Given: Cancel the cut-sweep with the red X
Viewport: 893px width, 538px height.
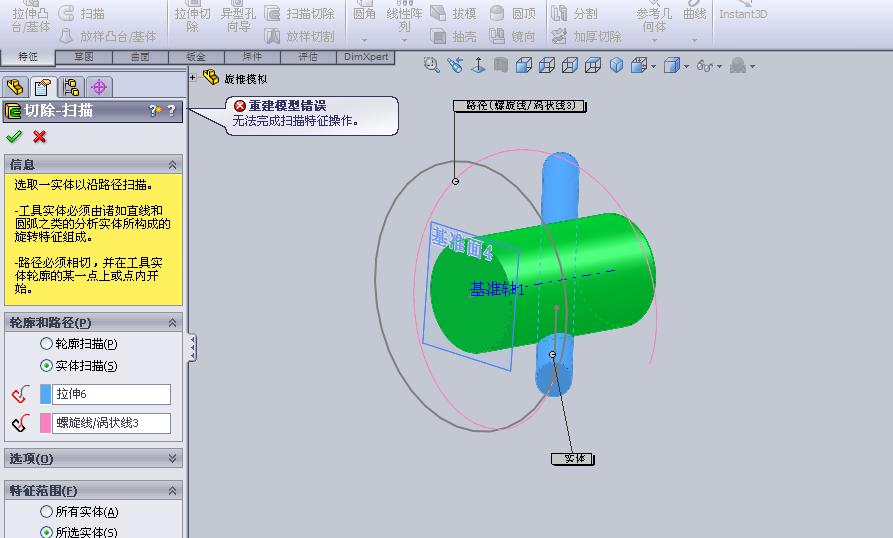Looking at the screenshot, I should (39, 137).
